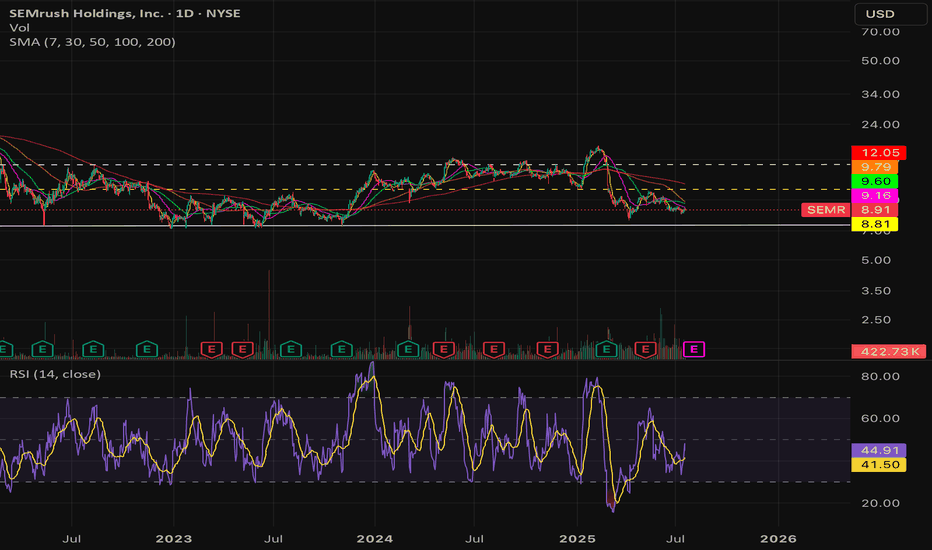
Task: Click the 70.00 price axis label
Action: click(880, 32)
